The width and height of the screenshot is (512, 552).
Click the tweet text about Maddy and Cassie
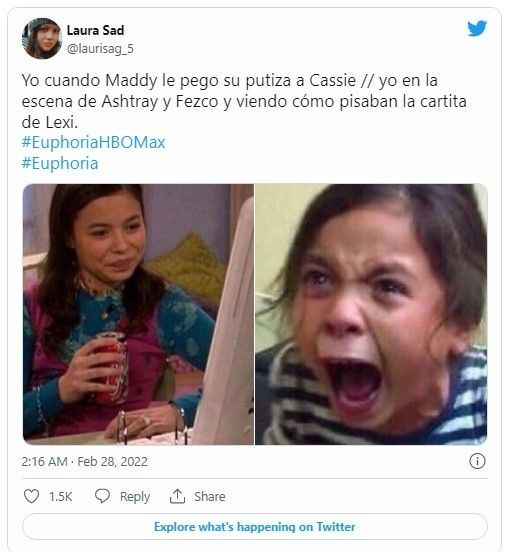pyautogui.click(x=244, y=101)
